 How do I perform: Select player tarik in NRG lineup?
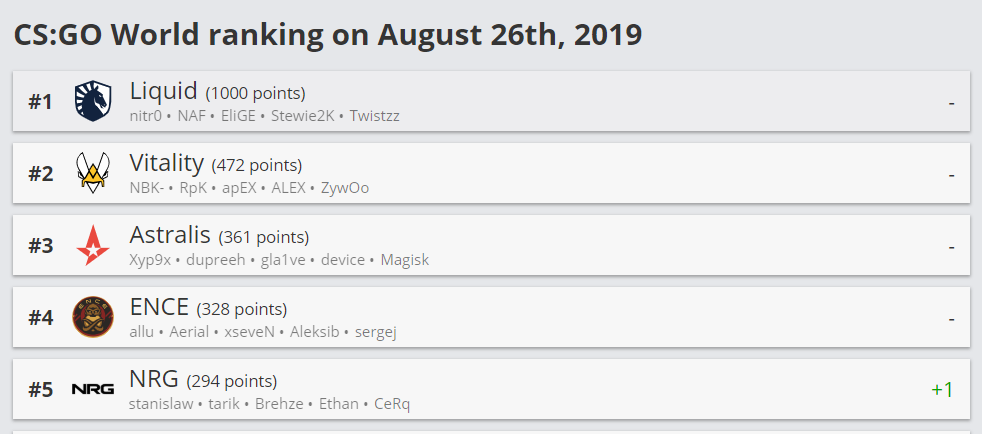point(224,404)
